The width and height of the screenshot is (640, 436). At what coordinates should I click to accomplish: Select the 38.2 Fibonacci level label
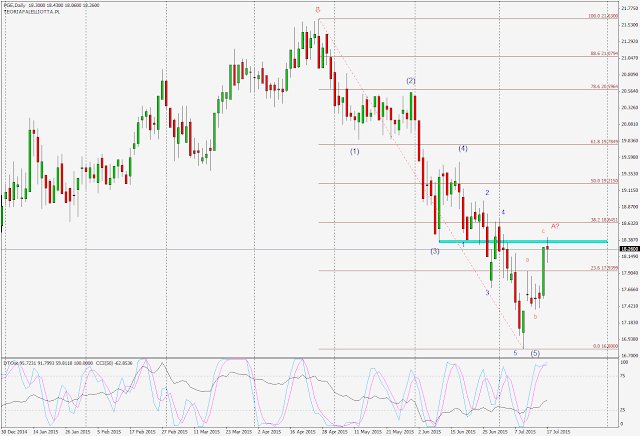604,220
